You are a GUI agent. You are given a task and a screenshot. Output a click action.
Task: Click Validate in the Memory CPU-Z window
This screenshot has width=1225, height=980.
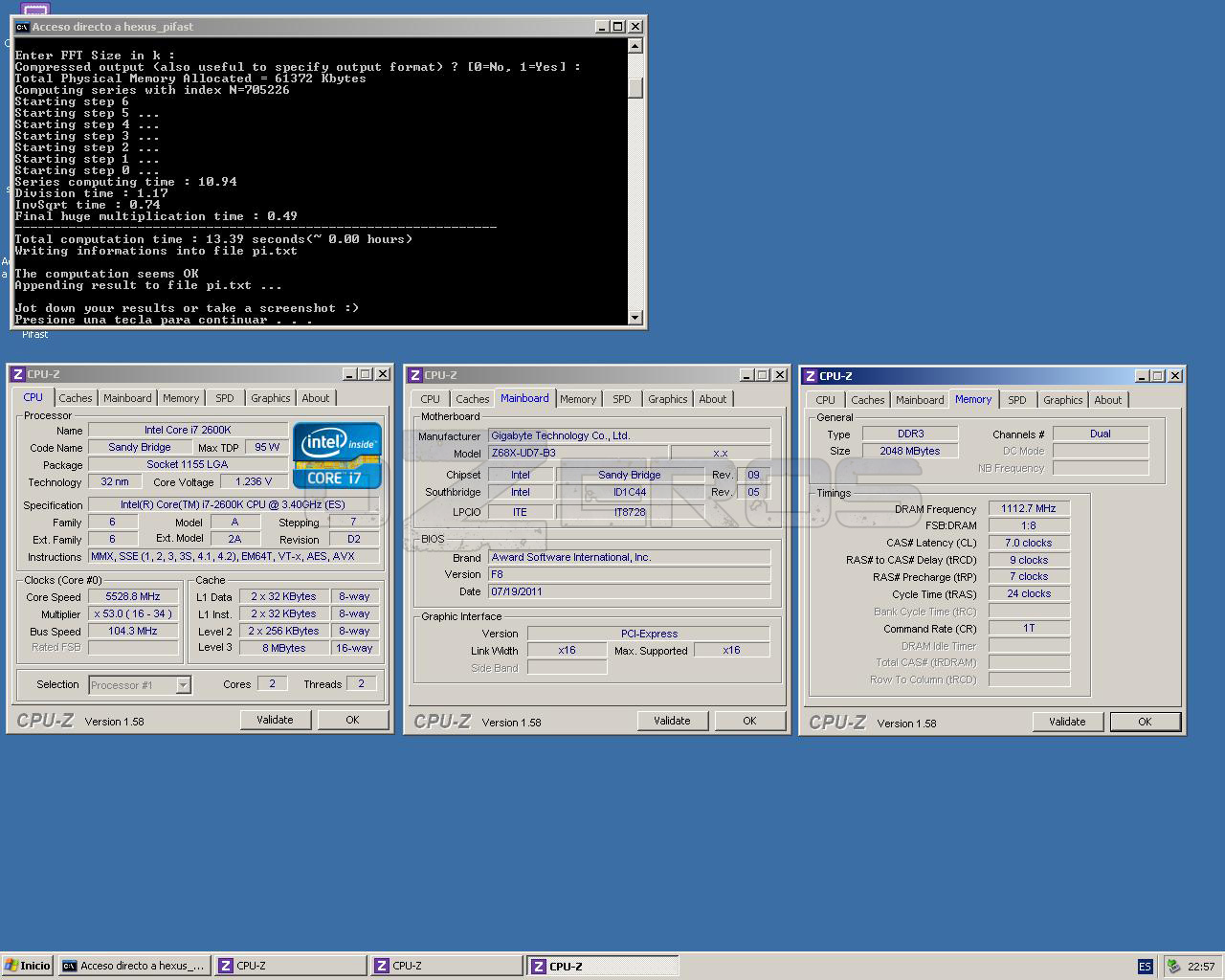tap(1067, 722)
